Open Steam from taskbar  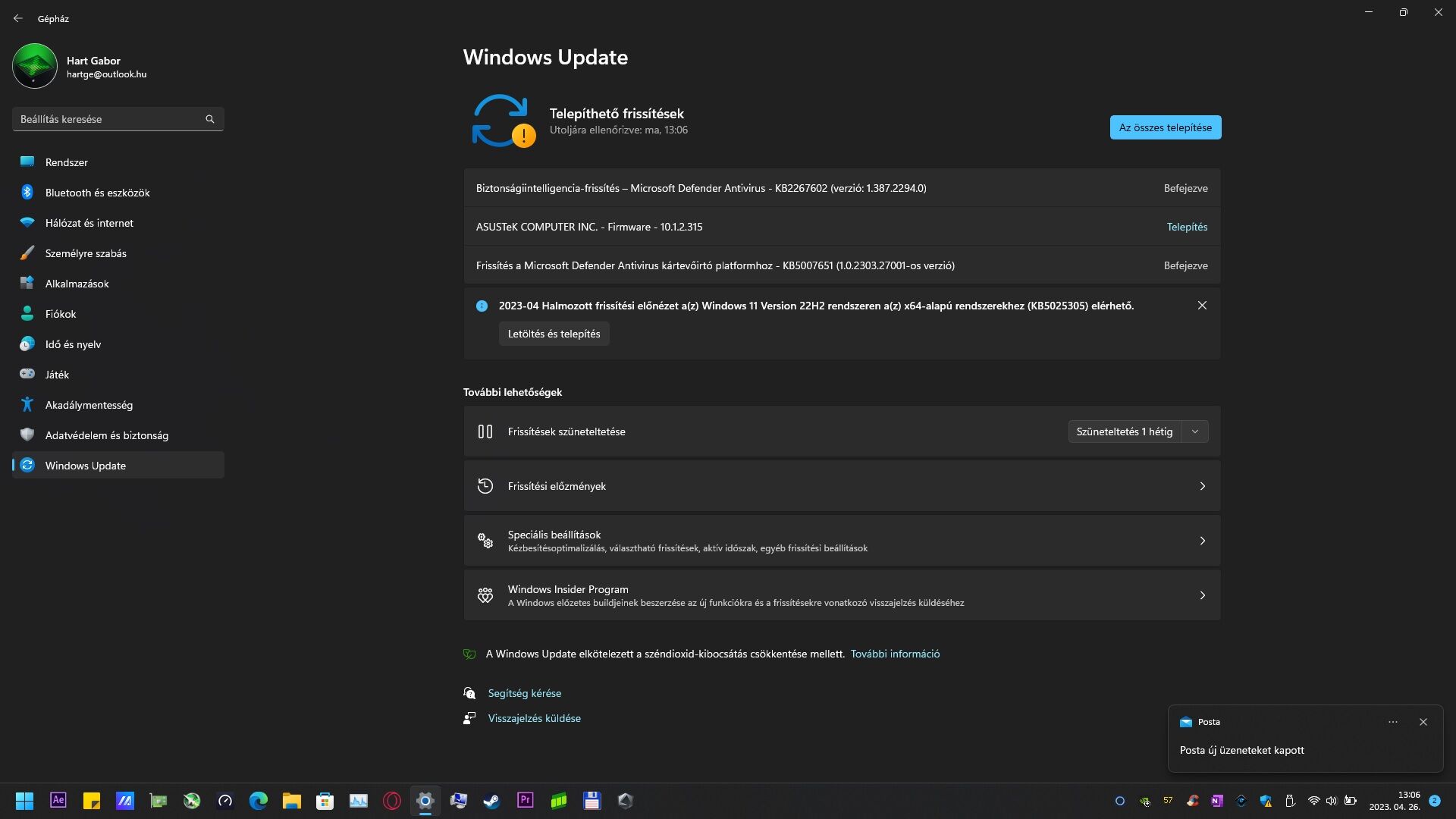[492, 801]
